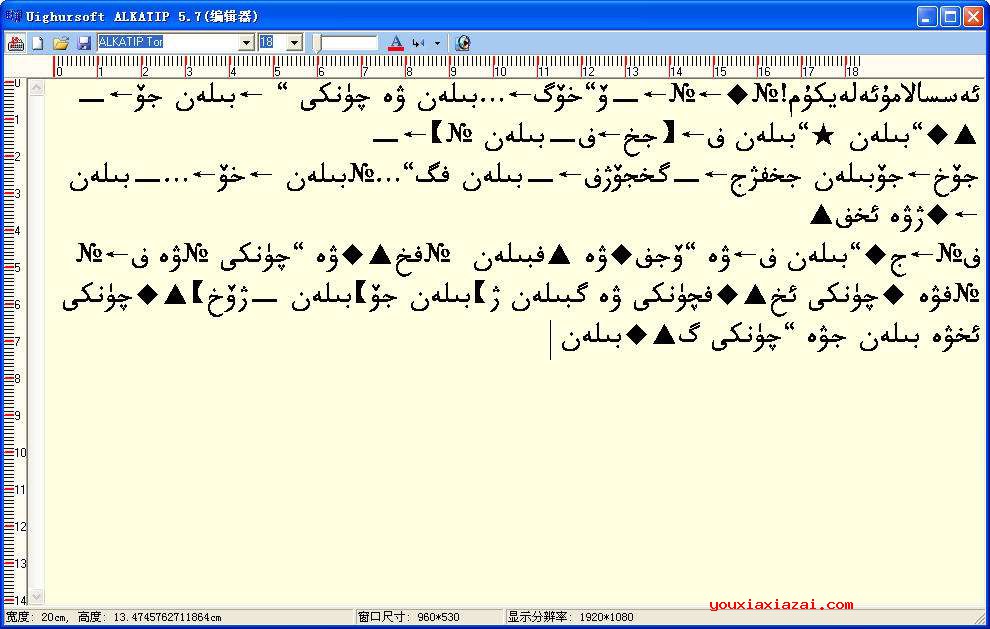Open a file with the folder icon
Screen dimensions: 990x629
[x=61, y=43]
